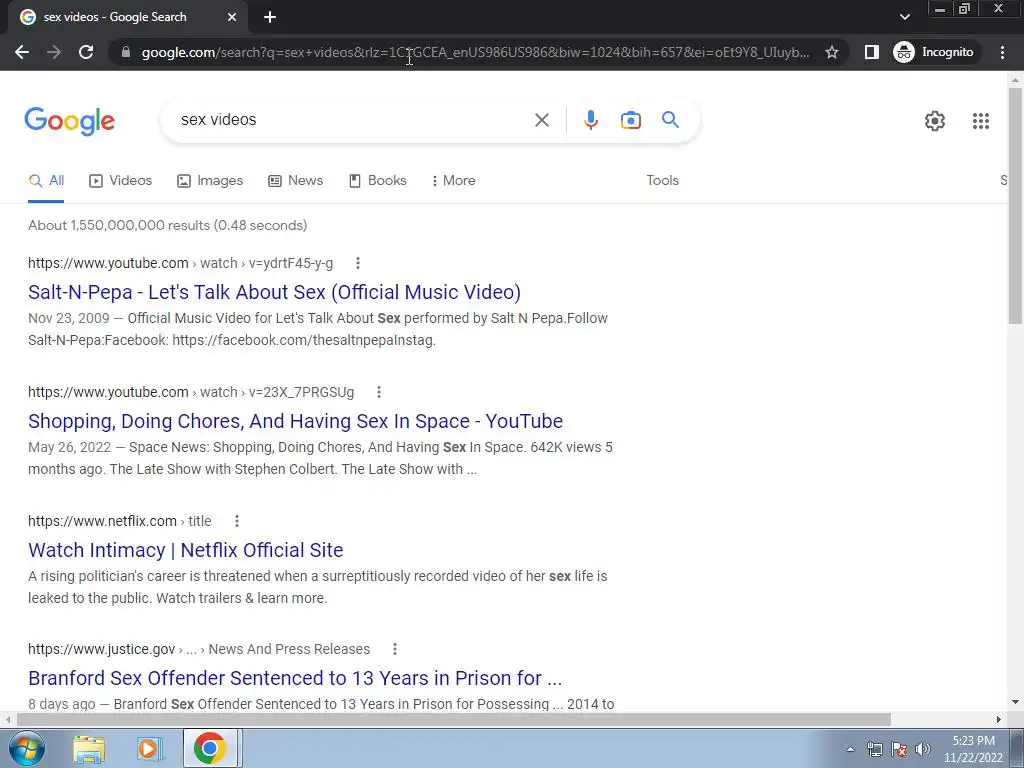Go back to the previous page
The image size is (1024, 768).
(22, 52)
